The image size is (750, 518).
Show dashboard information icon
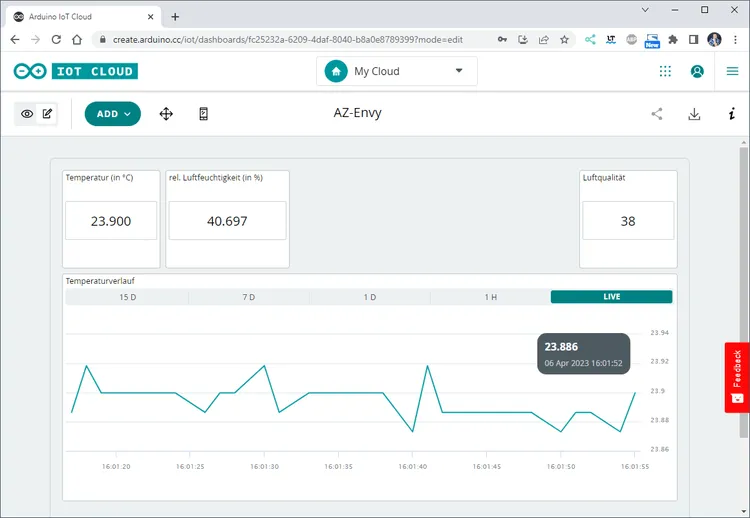point(731,114)
